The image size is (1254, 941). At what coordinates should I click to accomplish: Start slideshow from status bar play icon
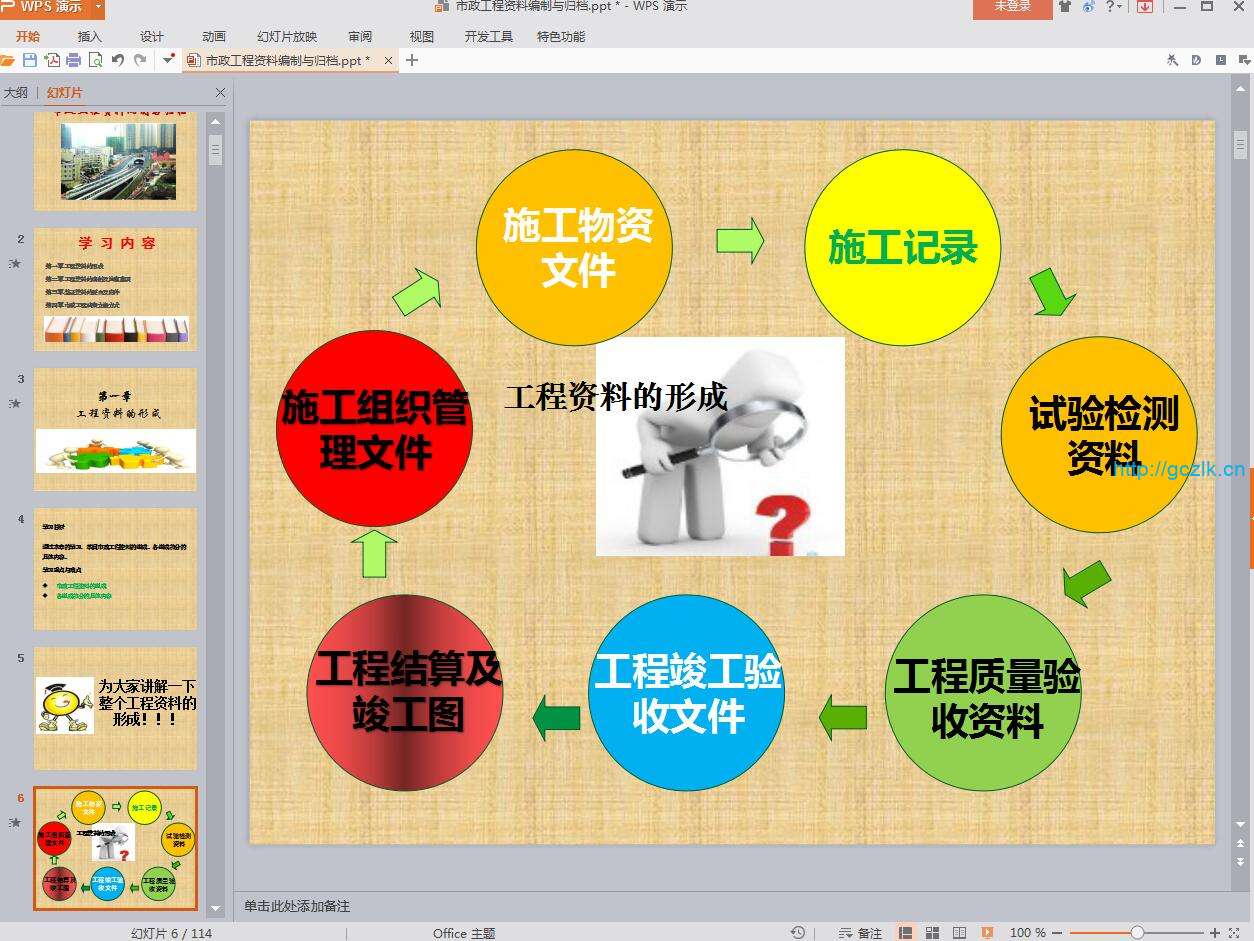click(987, 933)
